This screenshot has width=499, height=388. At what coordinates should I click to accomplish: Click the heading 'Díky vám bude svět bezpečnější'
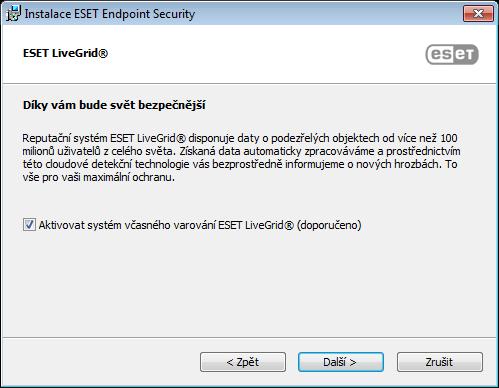tap(114, 105)
